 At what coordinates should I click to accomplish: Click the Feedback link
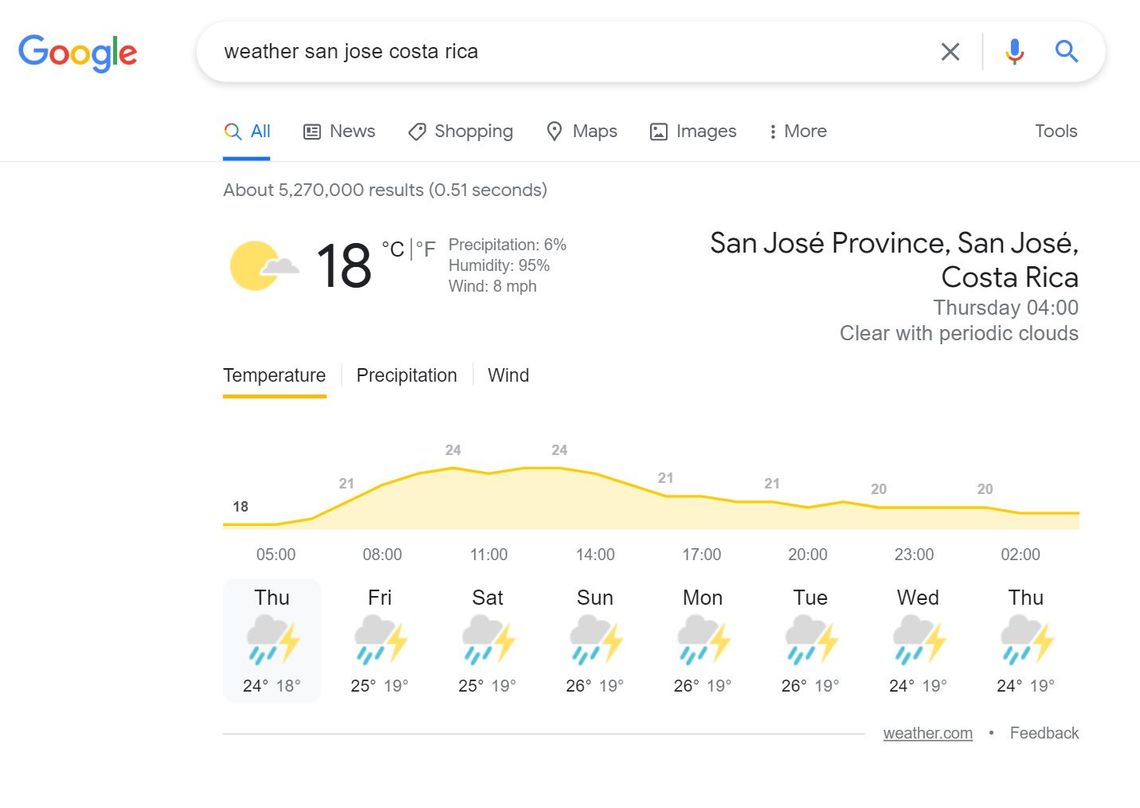tap(1044, 733)
